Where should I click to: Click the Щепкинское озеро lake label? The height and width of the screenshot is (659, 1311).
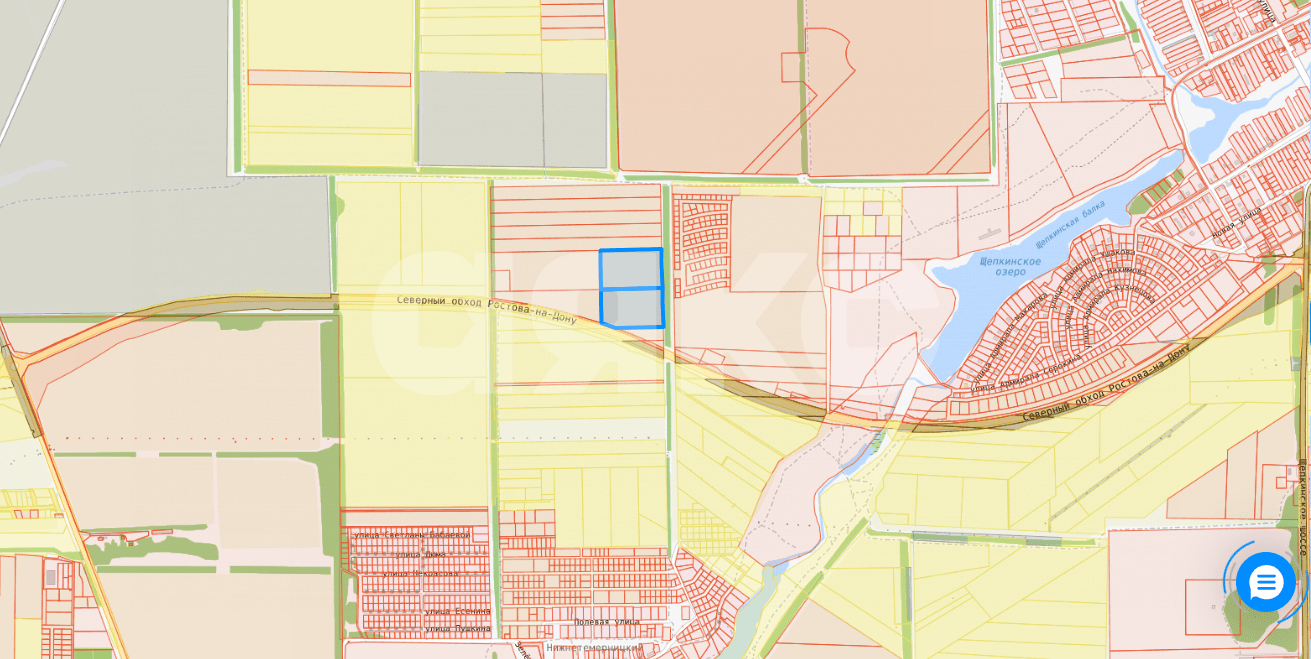click(1010, 266)
